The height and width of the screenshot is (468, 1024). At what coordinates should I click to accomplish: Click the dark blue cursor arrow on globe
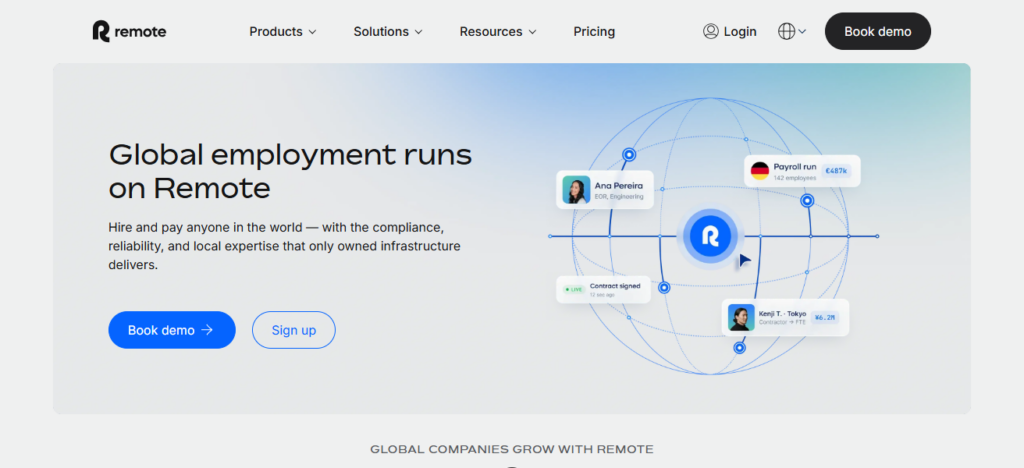[x=744, y=261]
